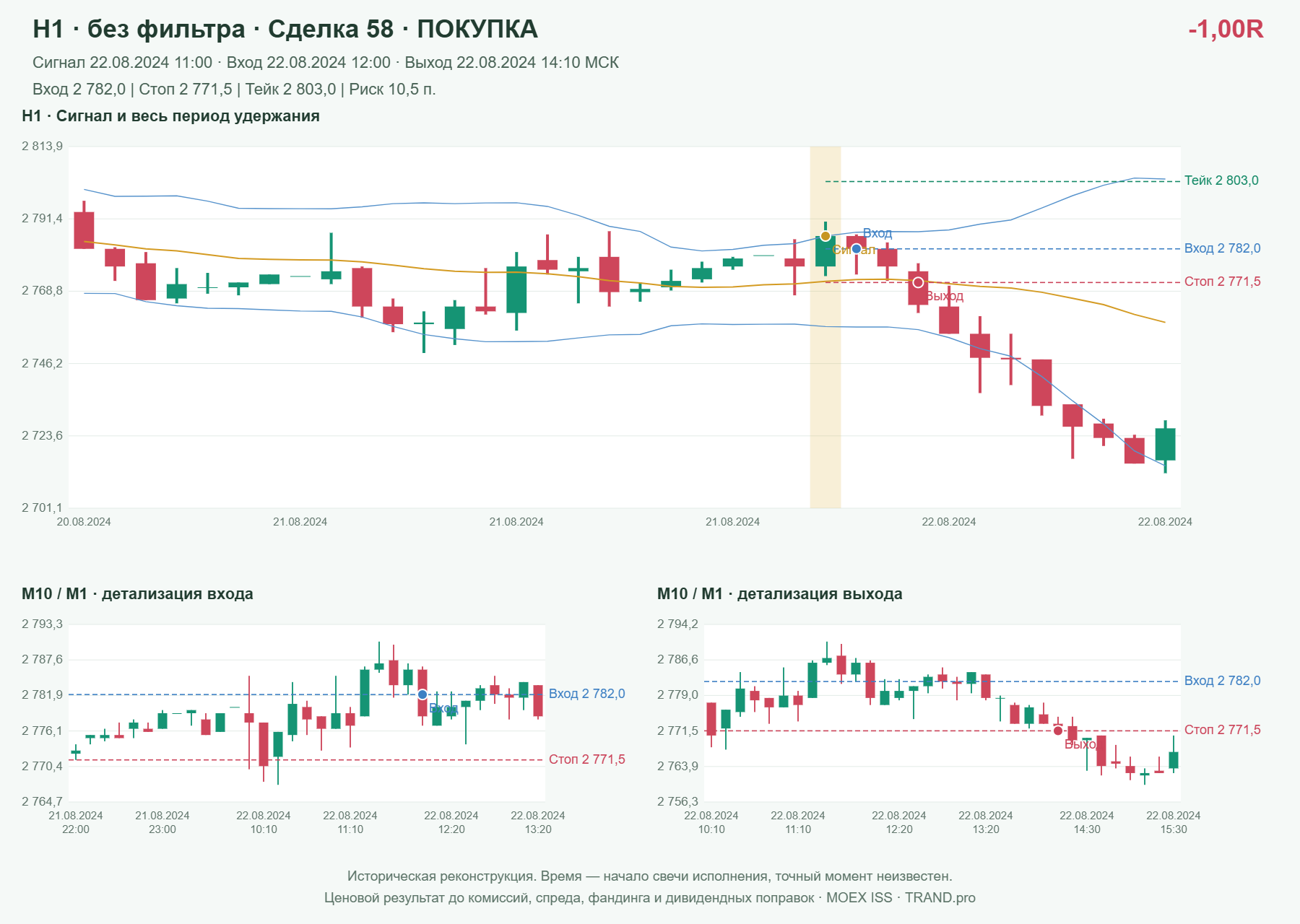Click the 2 723,6 price axis label
This screenshot has height=924, width=1300.
point(42,435)
